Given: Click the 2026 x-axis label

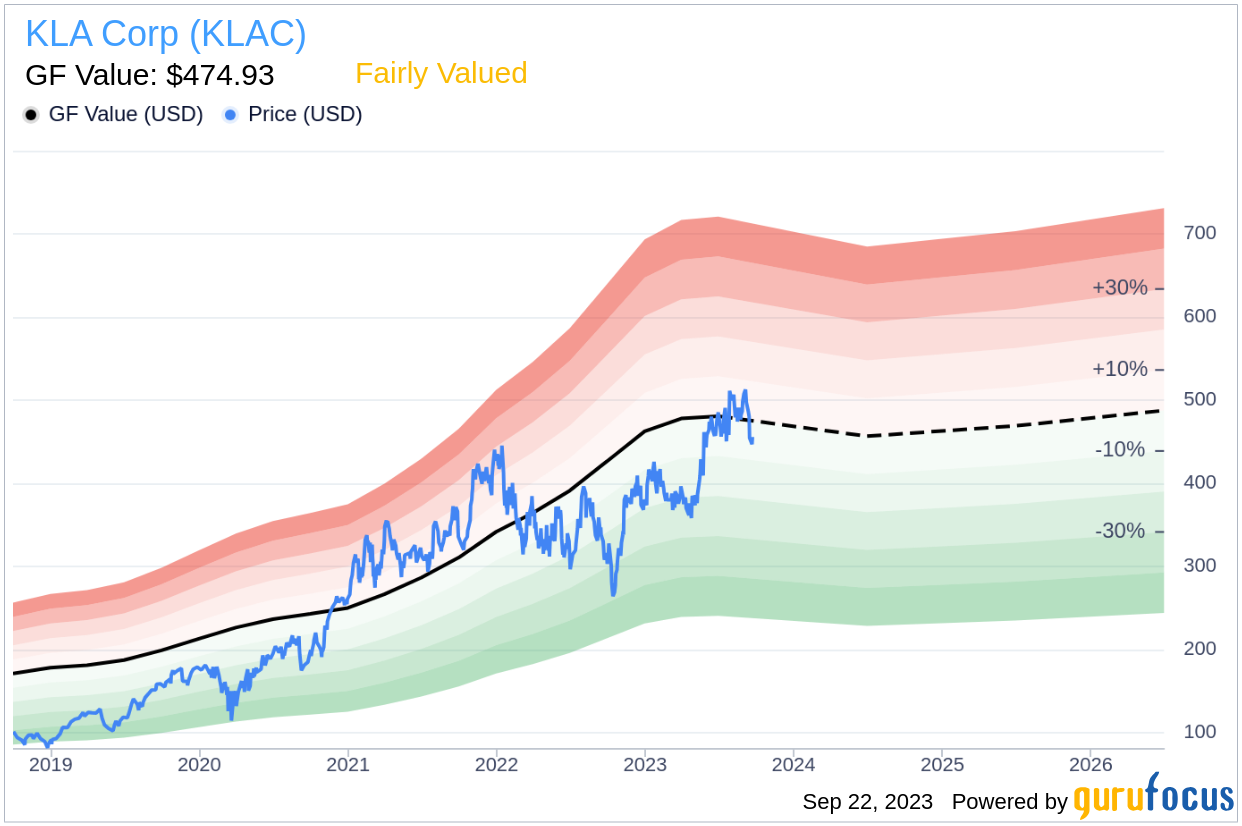Looking at the screenshot, I should [1091, 765].
